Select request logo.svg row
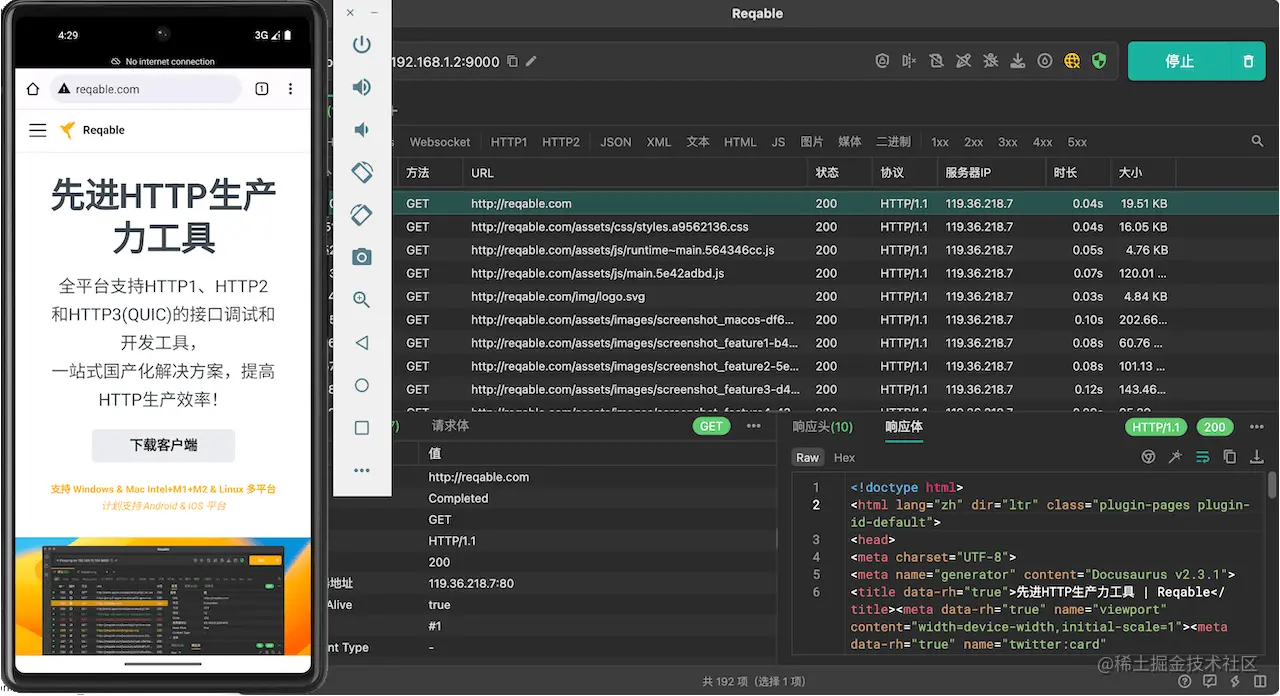Screen dimensions: 1280x696 pos(802,296)
